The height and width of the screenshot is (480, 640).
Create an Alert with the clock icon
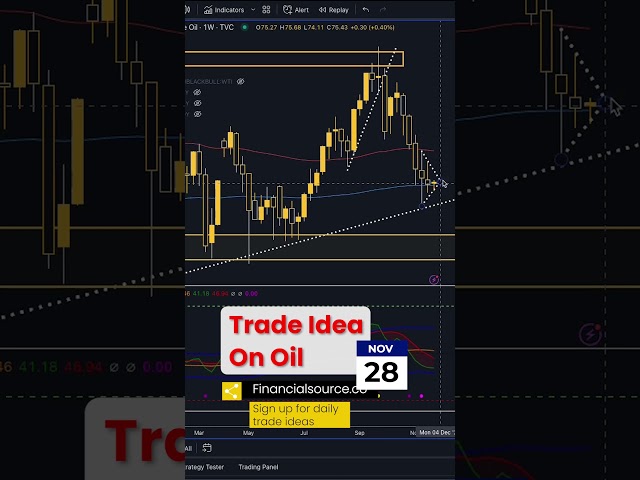click(296, 10)
